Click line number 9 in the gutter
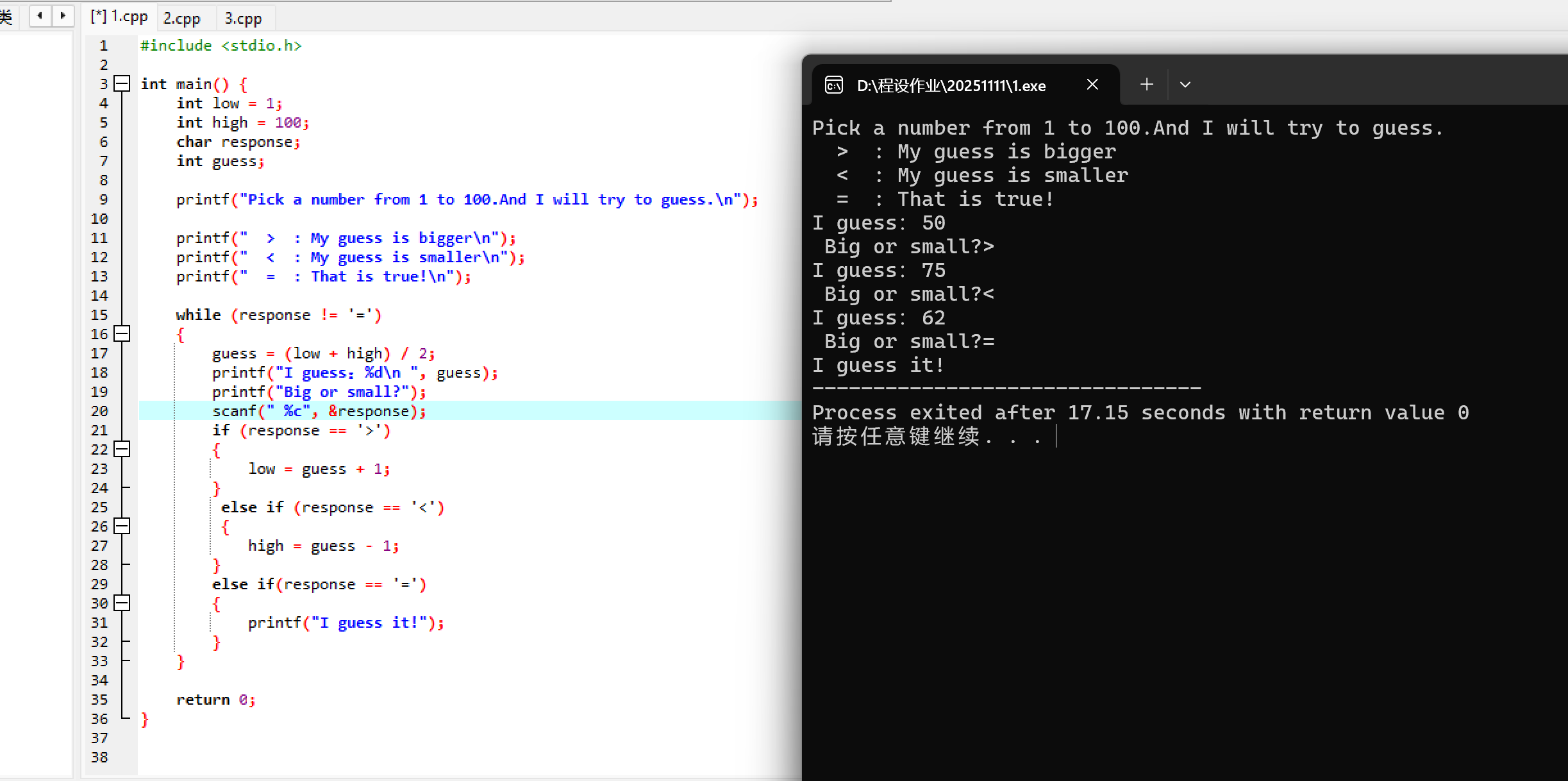The width and height of the screenshot is (1568, 781). pyautogui.click(x=104, y=199)
